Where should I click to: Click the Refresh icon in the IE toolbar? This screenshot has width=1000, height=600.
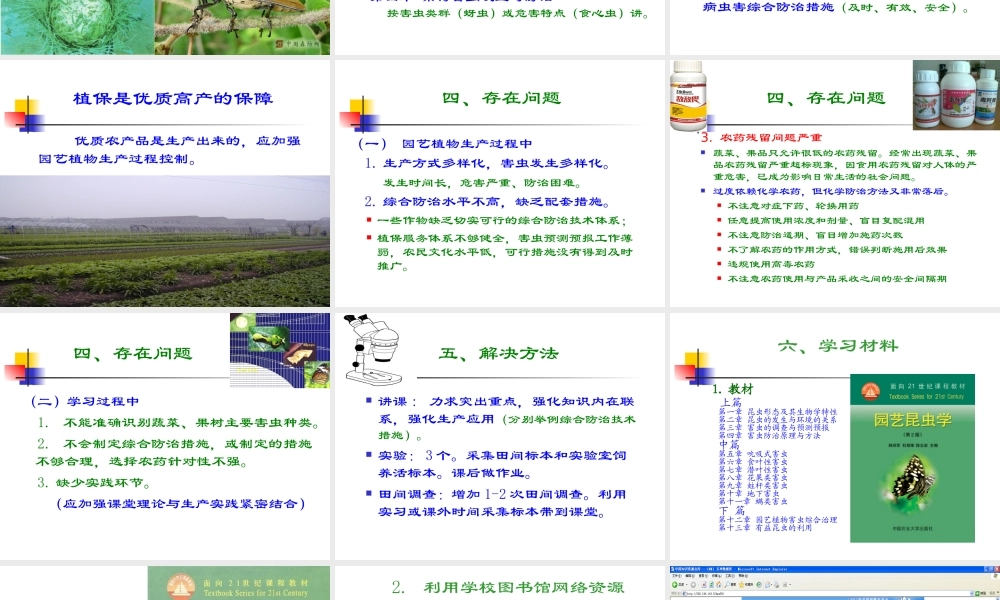(711, 585)
